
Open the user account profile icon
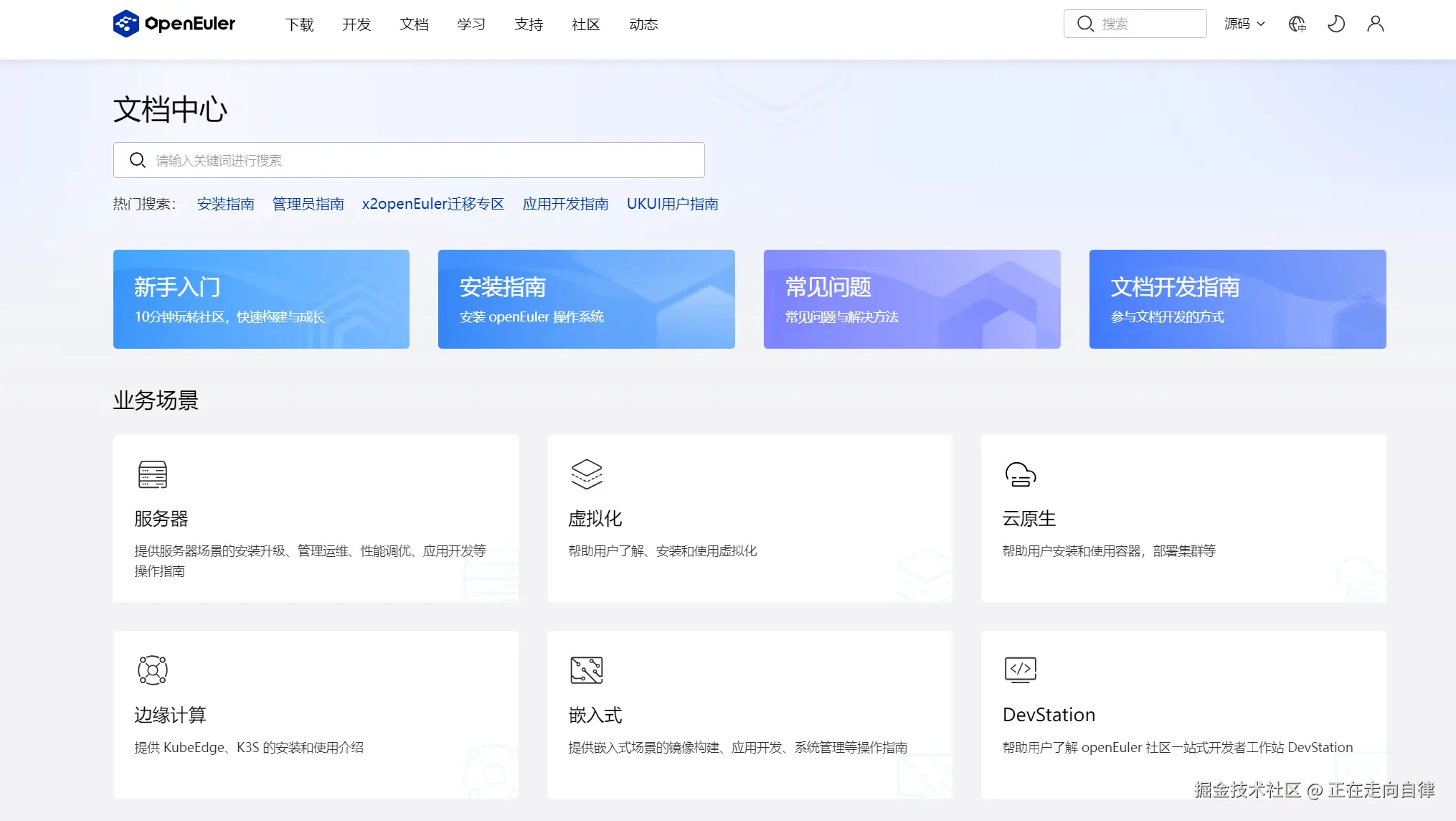(x=1375, y=24)
